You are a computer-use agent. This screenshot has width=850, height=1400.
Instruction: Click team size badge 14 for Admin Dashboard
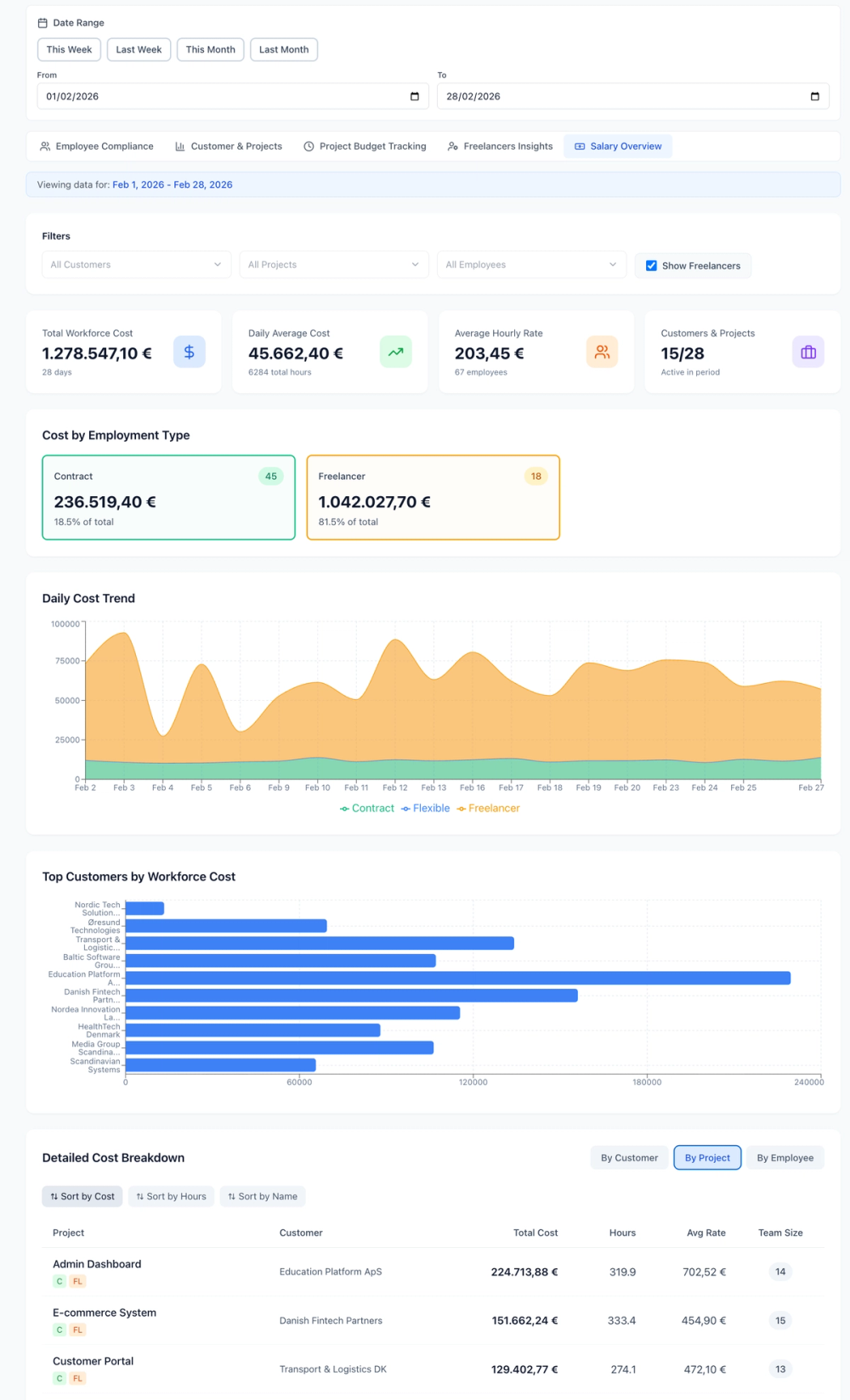pyautogui.click(x=780, y=1272)
